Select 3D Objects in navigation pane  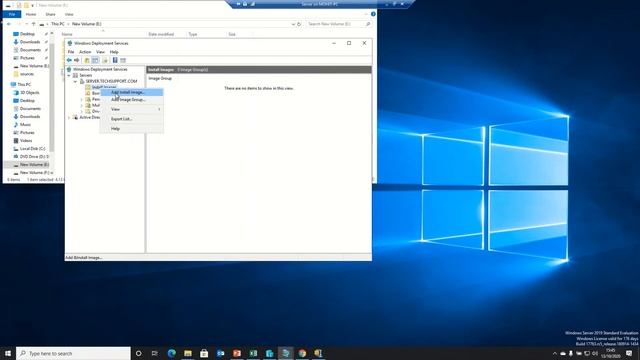[29, 93]
